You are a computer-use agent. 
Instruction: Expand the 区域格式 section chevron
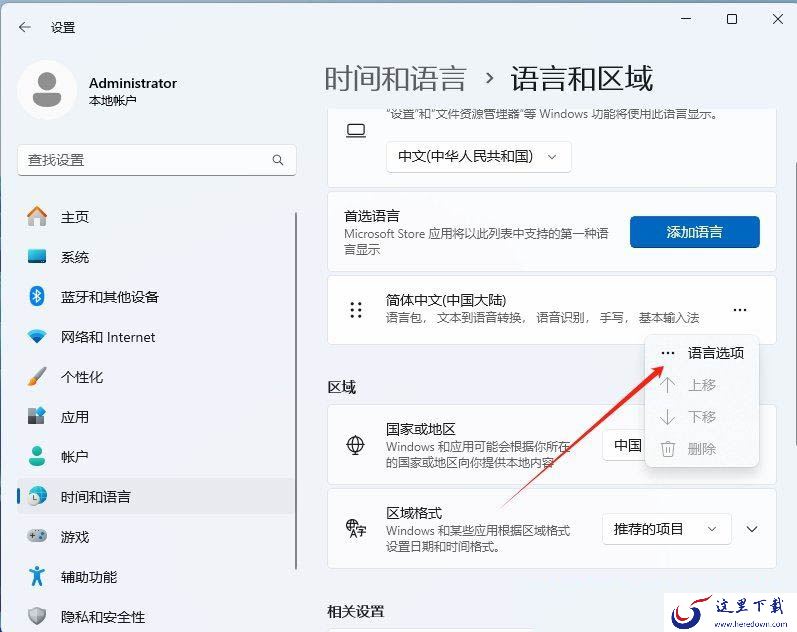(x=752, y=529)
